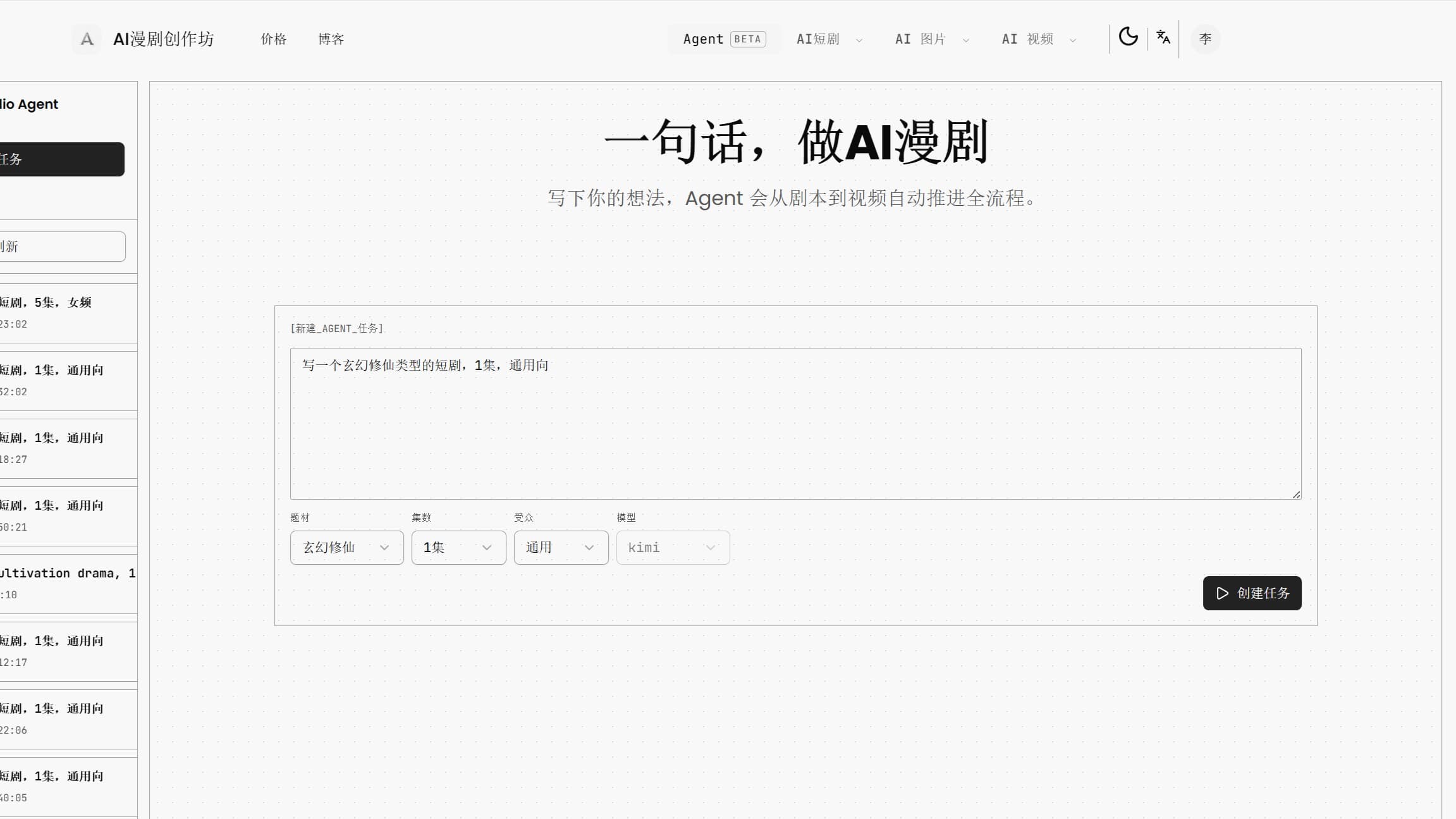Open the 模型 dropdown showing kimi
The width and height of the screenshot is (1456, 819).
pyautogui.click(x=672, y=547)
